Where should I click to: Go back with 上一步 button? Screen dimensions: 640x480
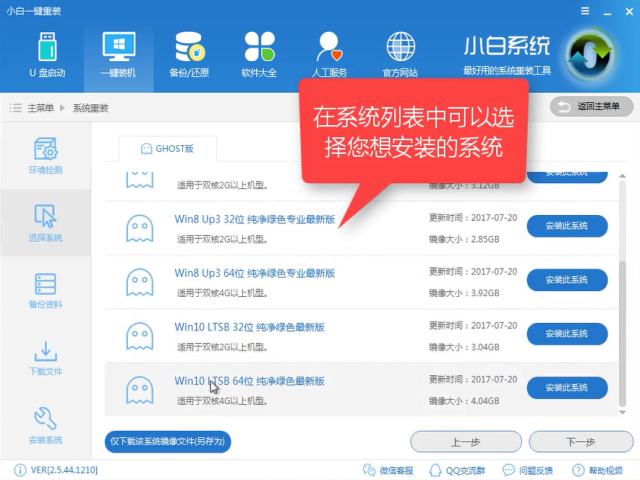click(x=466, y=441)
